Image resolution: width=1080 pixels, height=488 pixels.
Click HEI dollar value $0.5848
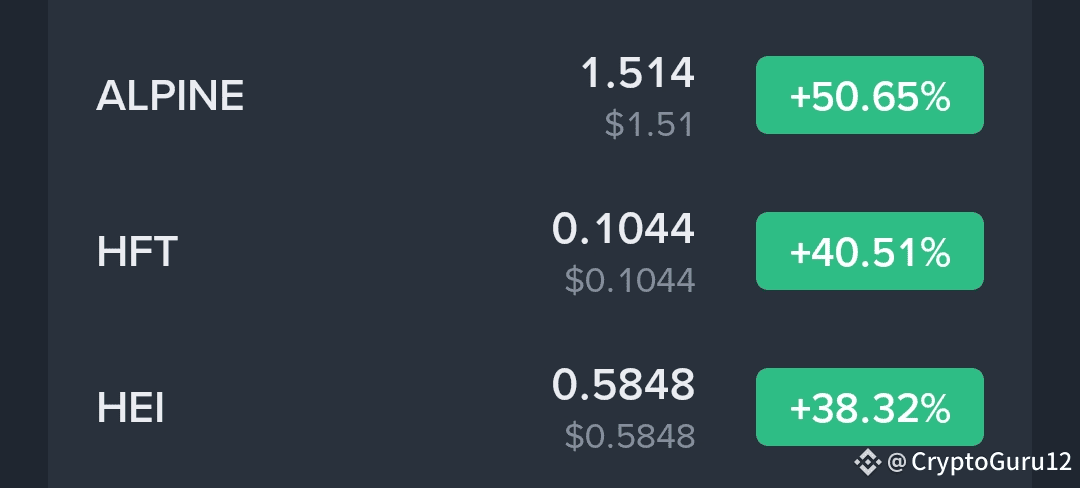coord(630,436)
